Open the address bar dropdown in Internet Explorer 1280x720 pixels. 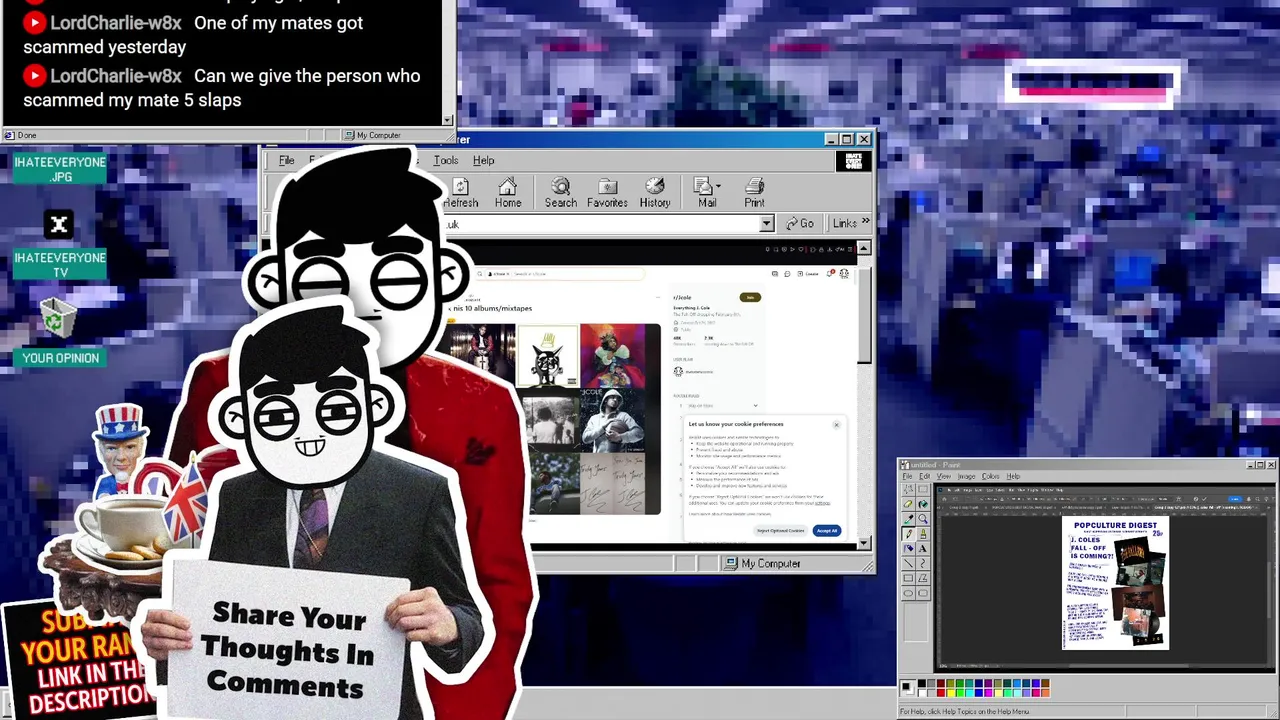click(x=766, y=224)
